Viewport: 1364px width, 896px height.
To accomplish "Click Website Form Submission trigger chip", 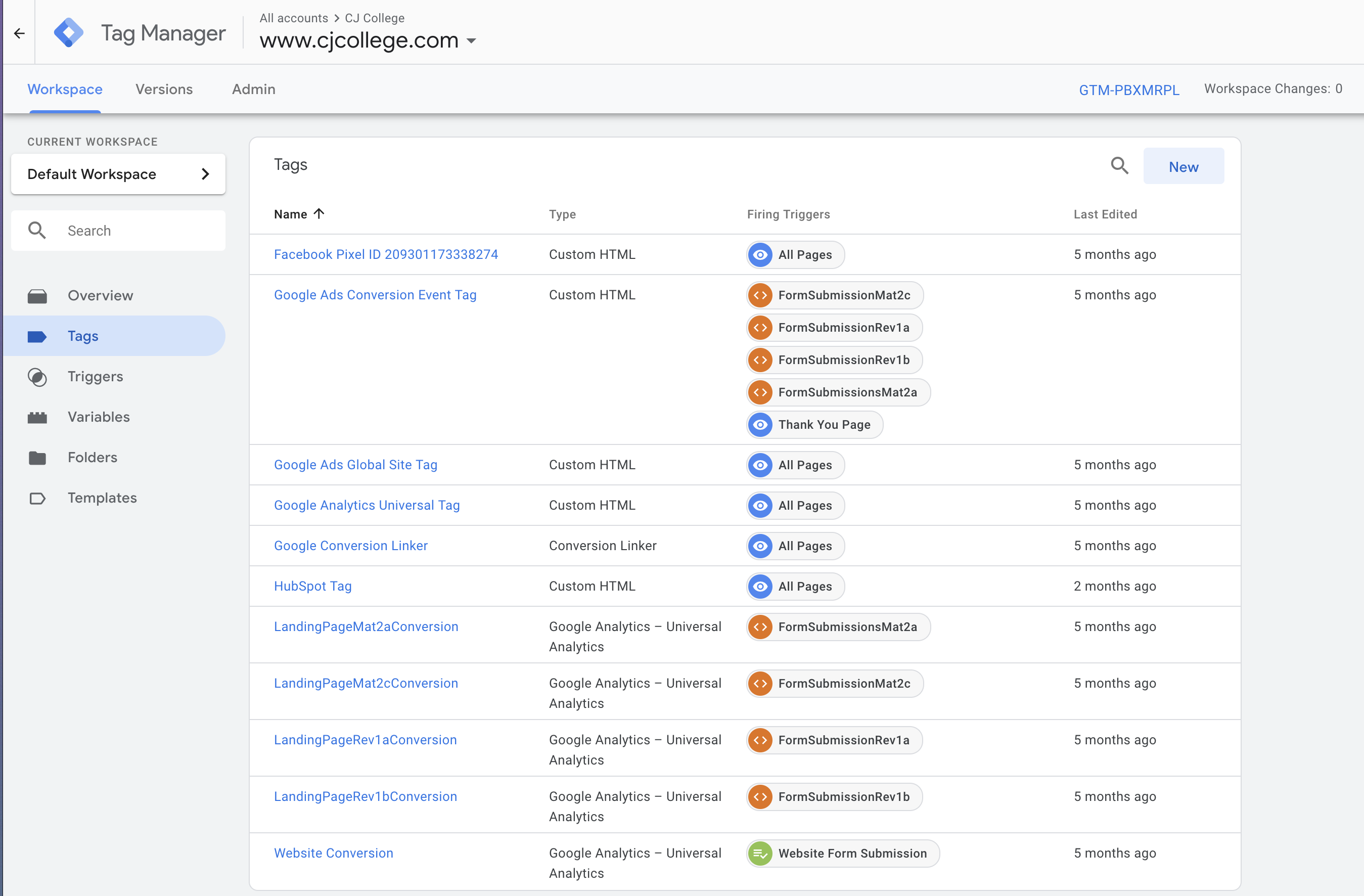I will [x=842, y=853].
